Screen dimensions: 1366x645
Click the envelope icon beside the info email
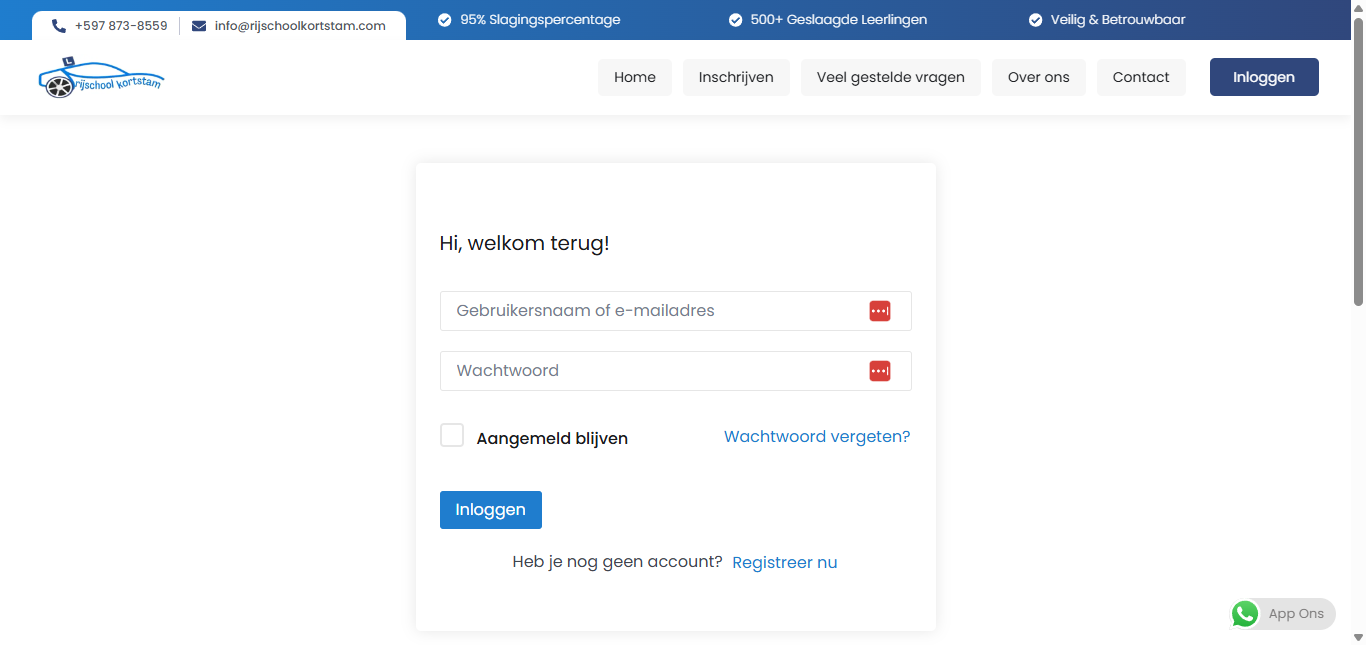point(199,26)
